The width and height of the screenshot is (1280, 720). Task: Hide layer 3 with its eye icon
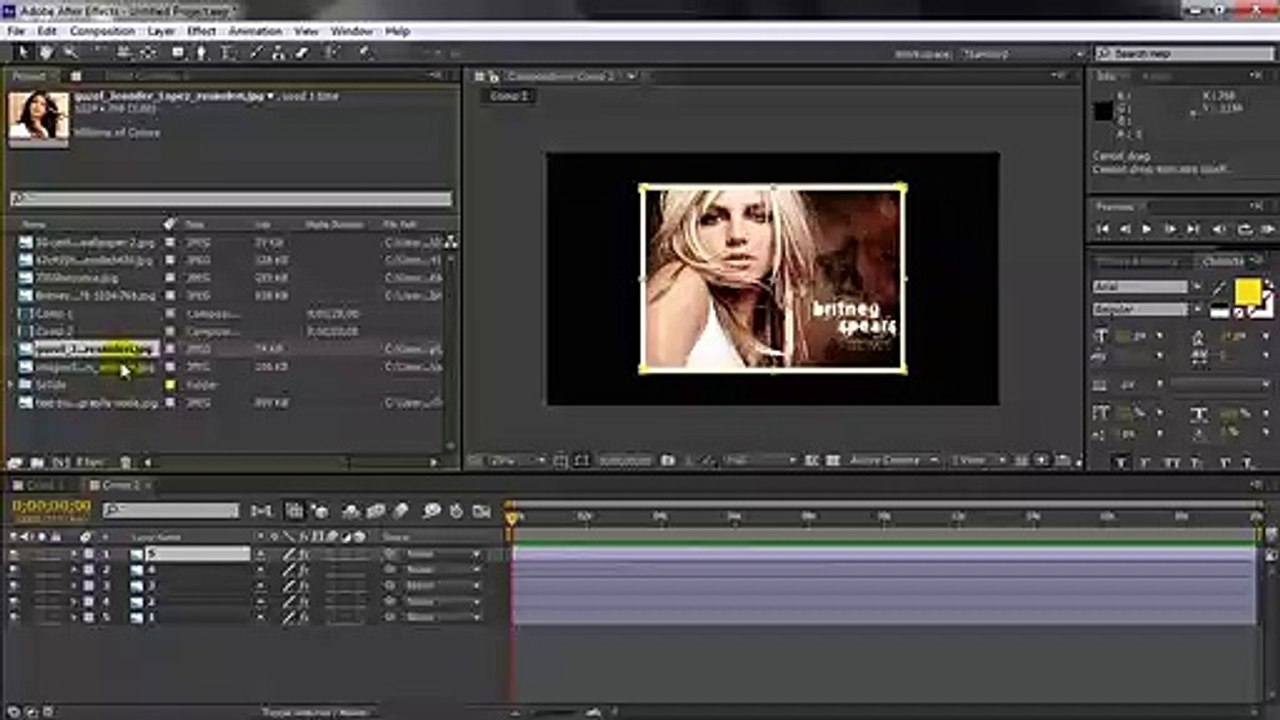coord(14,586)
